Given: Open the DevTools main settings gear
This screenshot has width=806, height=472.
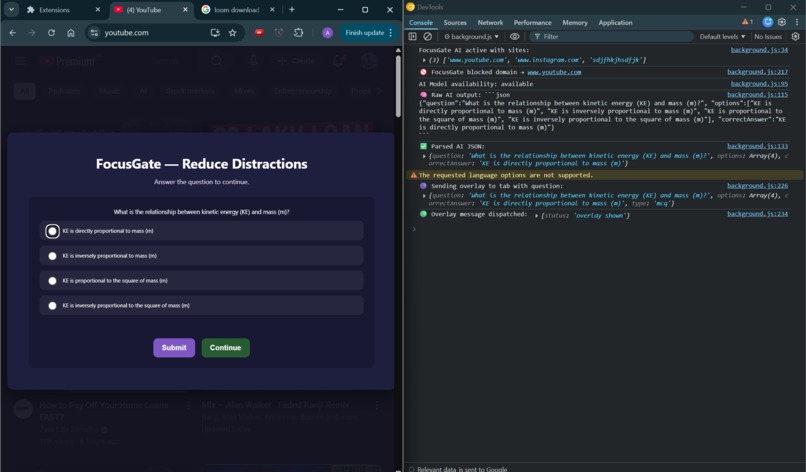Looking at the screenshot, I should click(782, 22).
